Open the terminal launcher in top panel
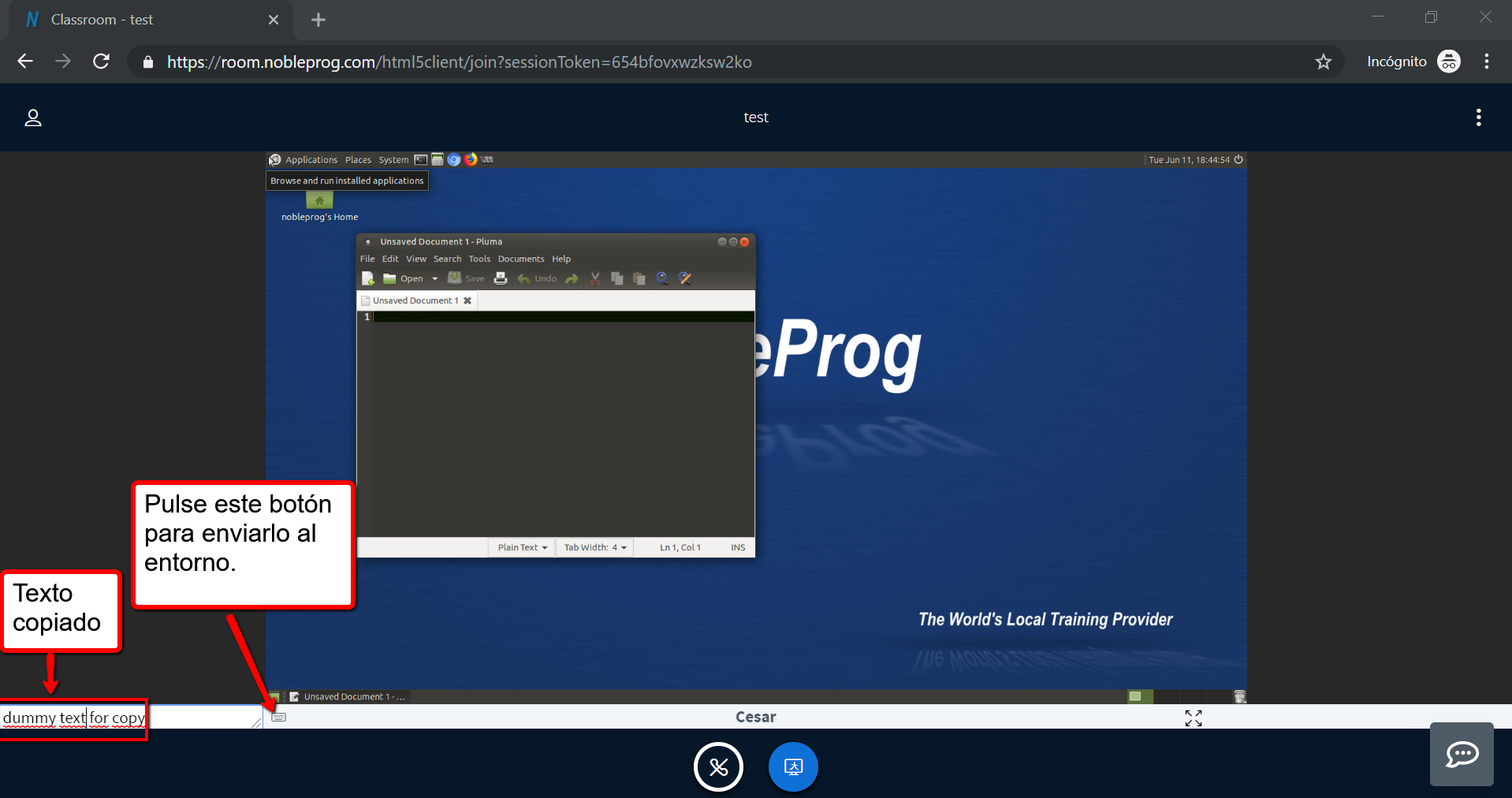1512x798 pixels. click(421, 159)
